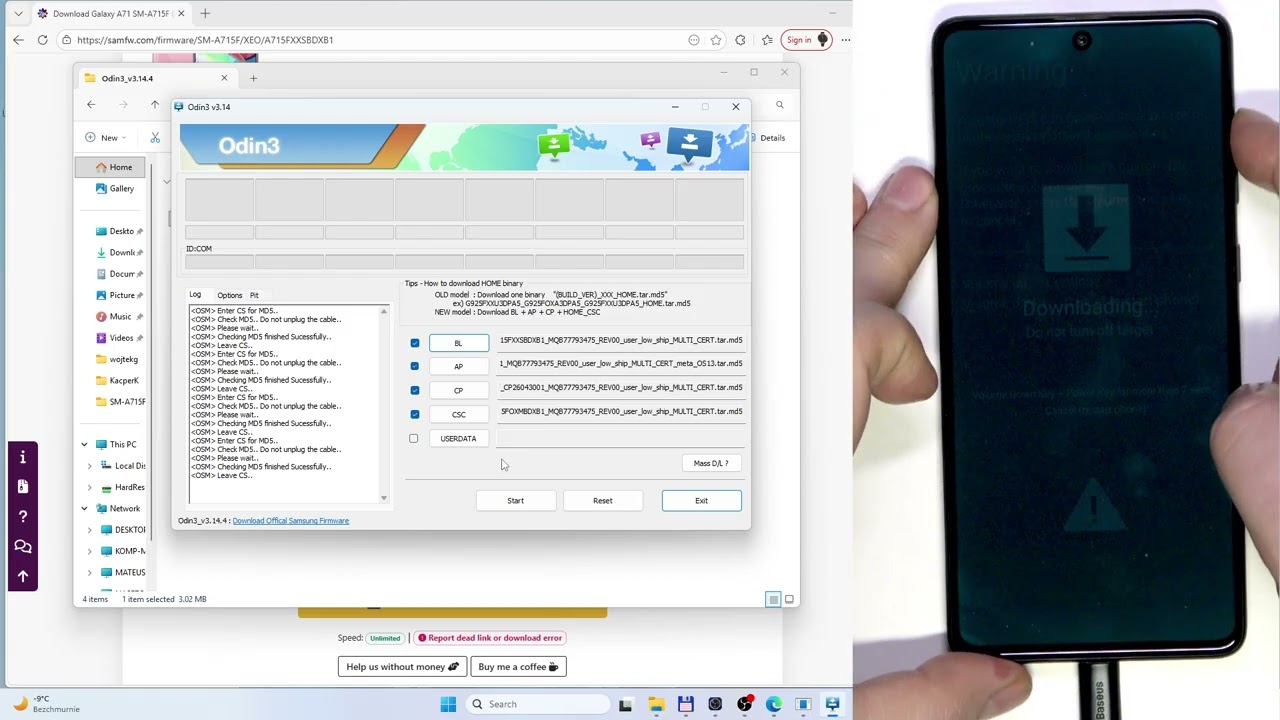The image size is (1280, 720).
Task: Click the Buy me a coffee button
Action: tap(518, 667)
